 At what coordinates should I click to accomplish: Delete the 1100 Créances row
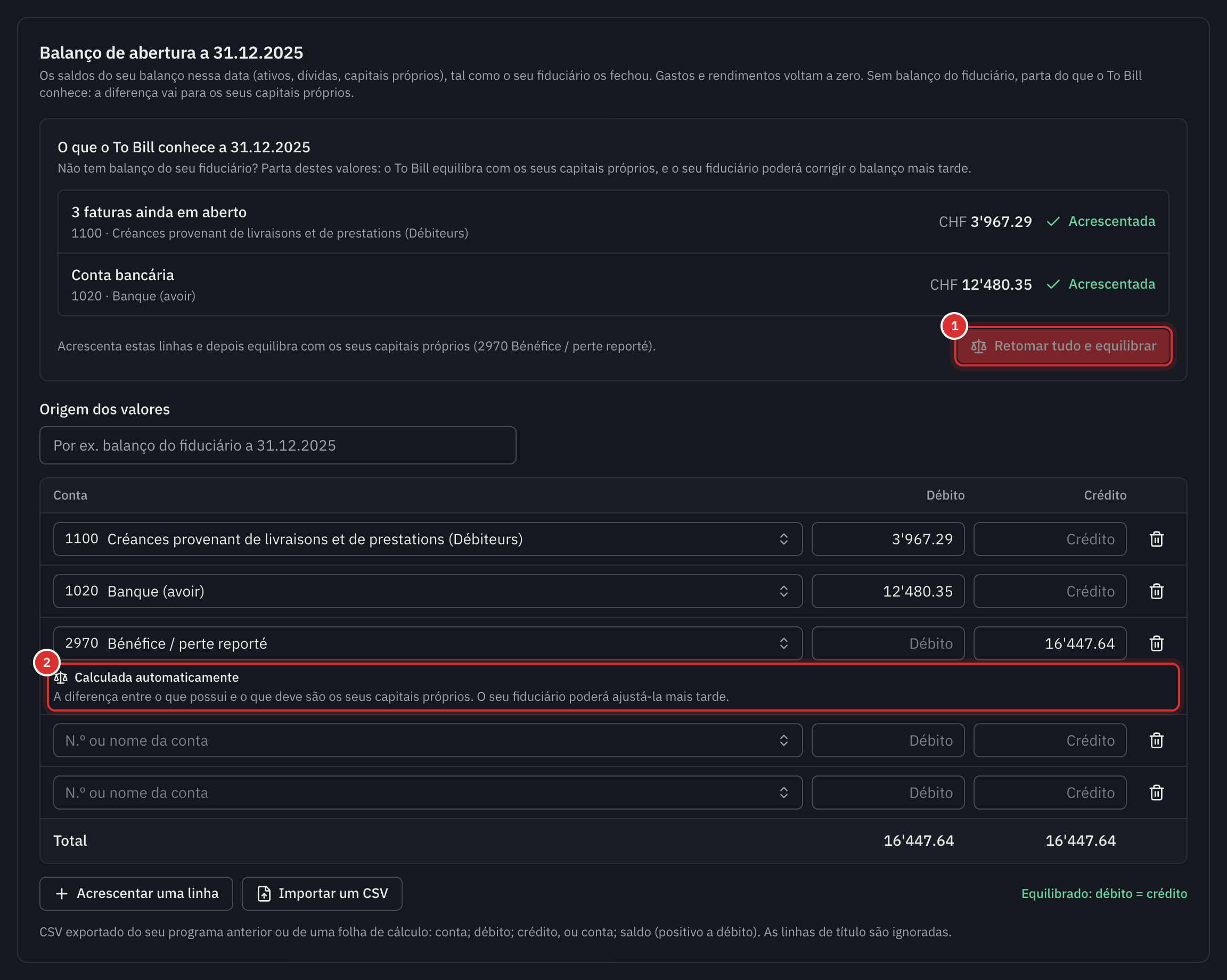(1156, 539)
